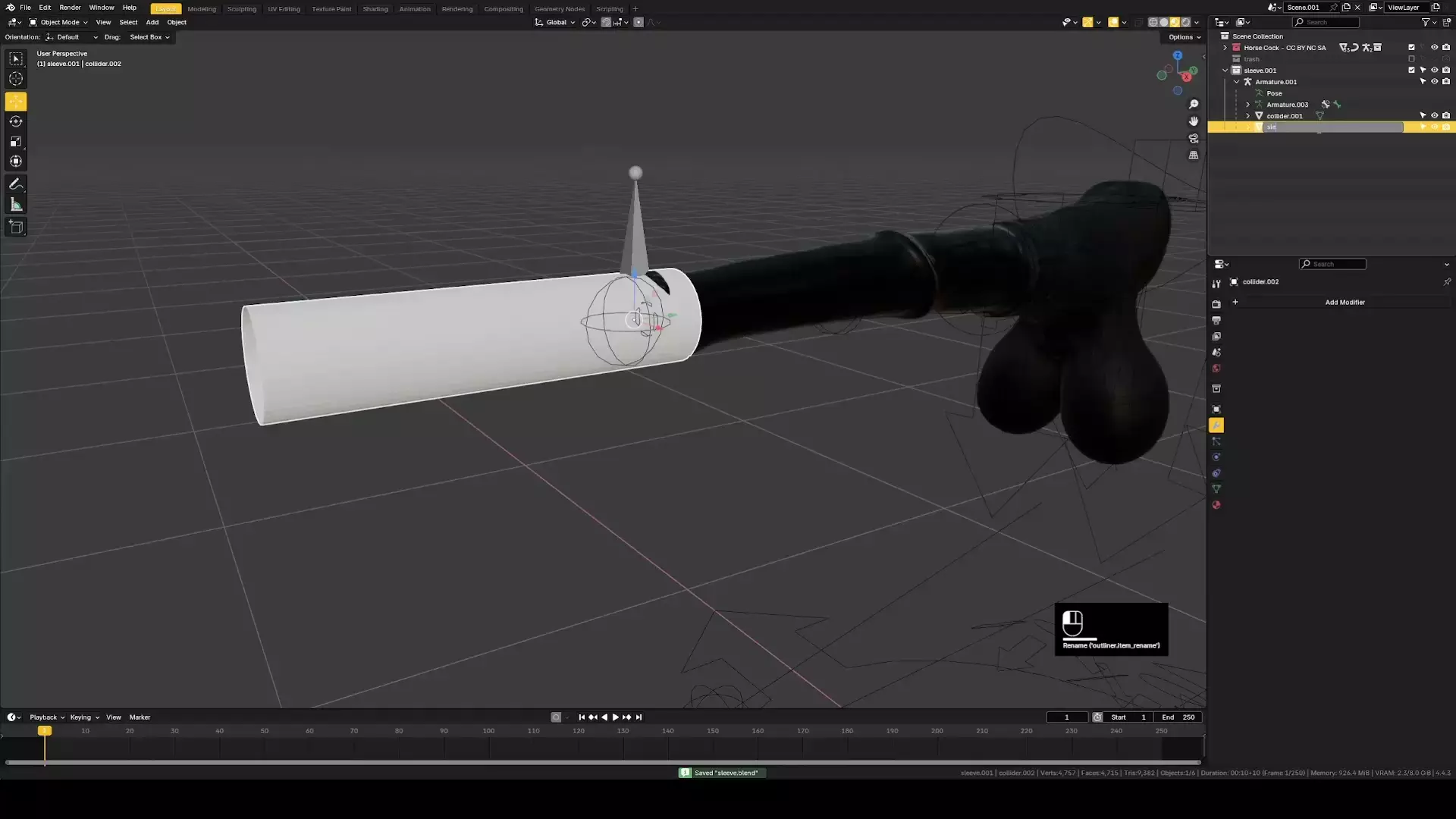Open the Material properties tab

click(1216, 505)
